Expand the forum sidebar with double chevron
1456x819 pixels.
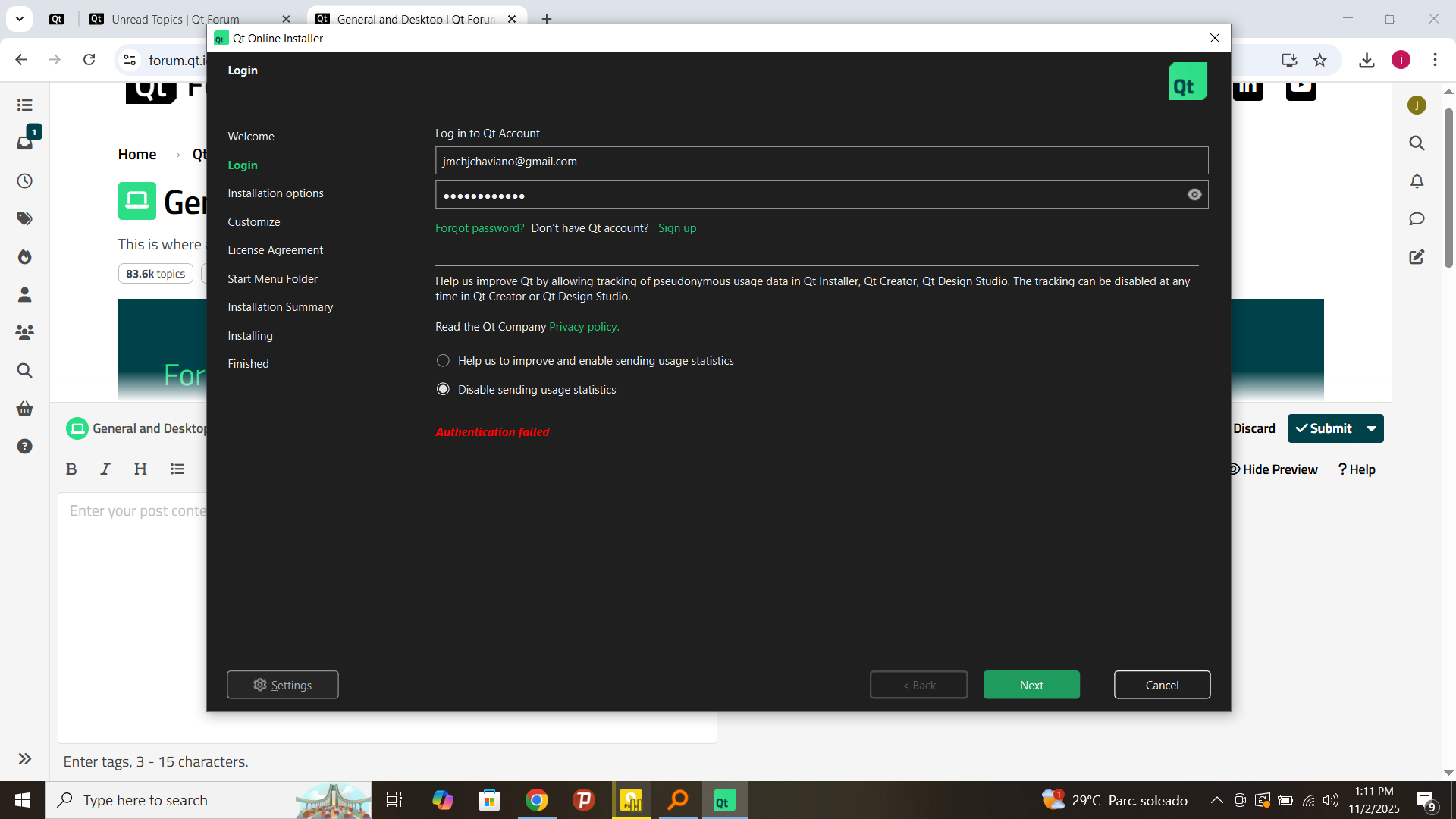(x=24, y=759)
